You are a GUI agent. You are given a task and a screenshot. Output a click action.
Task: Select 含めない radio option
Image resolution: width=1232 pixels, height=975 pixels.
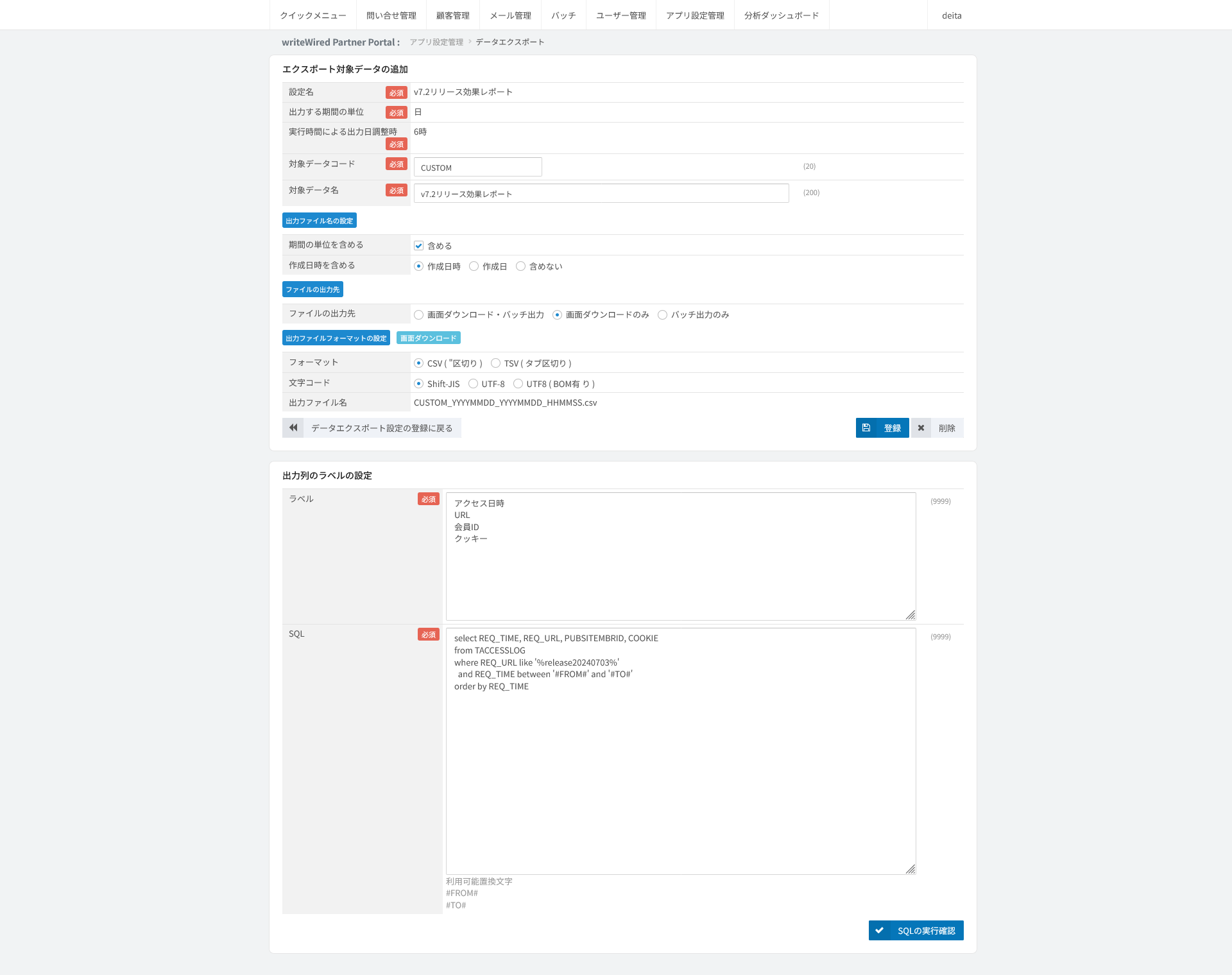(x=520, y=266)
